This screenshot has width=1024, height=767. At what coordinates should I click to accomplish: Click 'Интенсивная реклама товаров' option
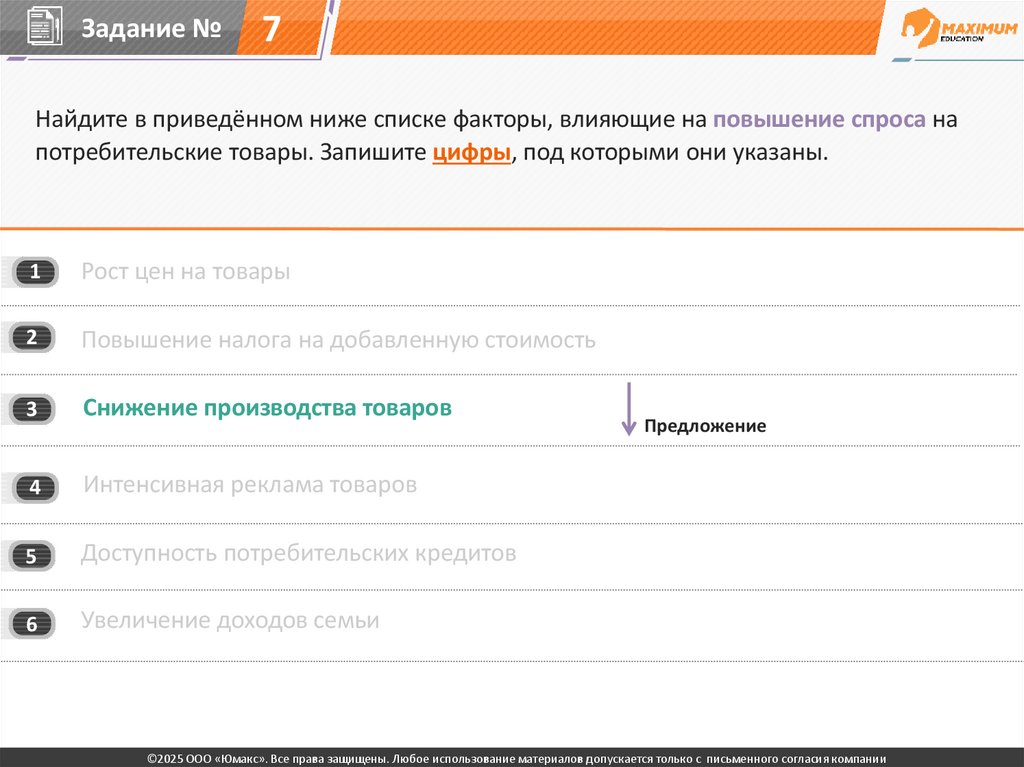(x=250, y=485)
